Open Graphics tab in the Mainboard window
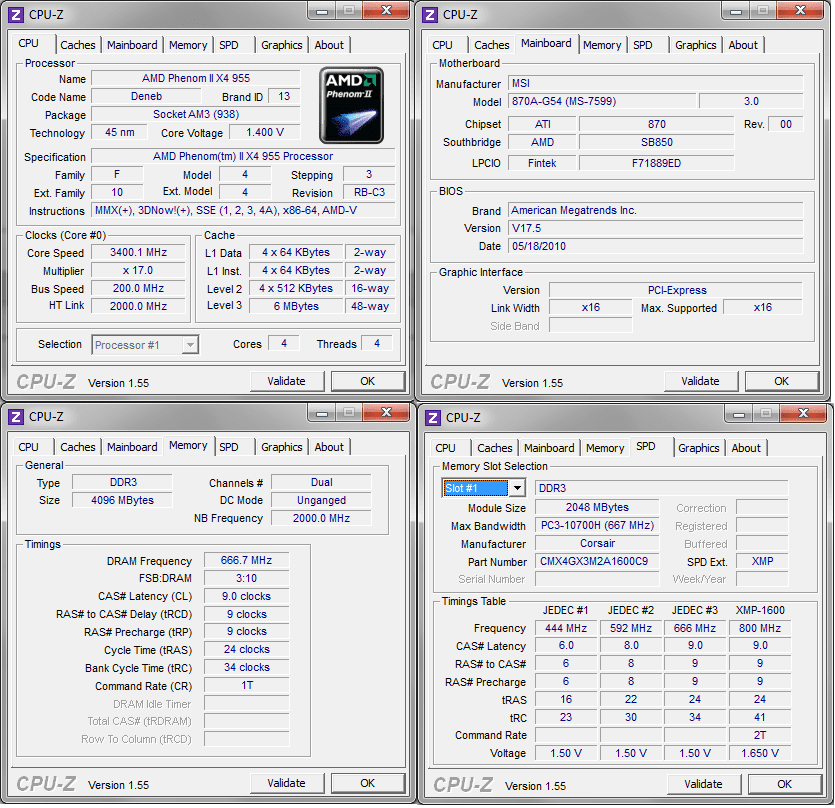835x808 pixels. pos(695,45)
